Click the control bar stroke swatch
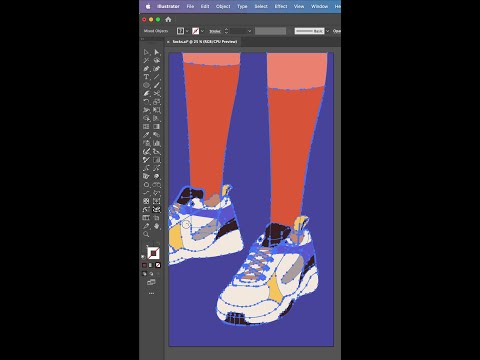The width and height of the screenshot is (480, 360). point(196,31)
